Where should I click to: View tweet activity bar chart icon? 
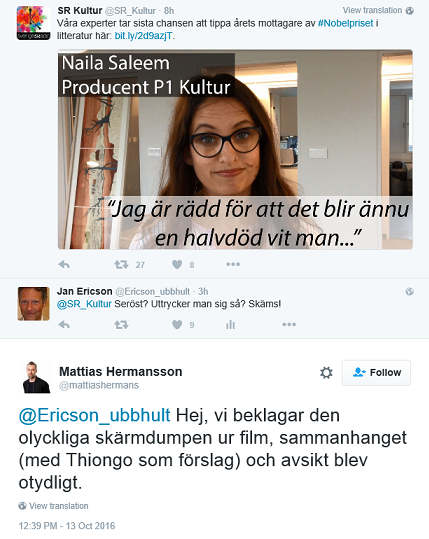tap(231, 324)
